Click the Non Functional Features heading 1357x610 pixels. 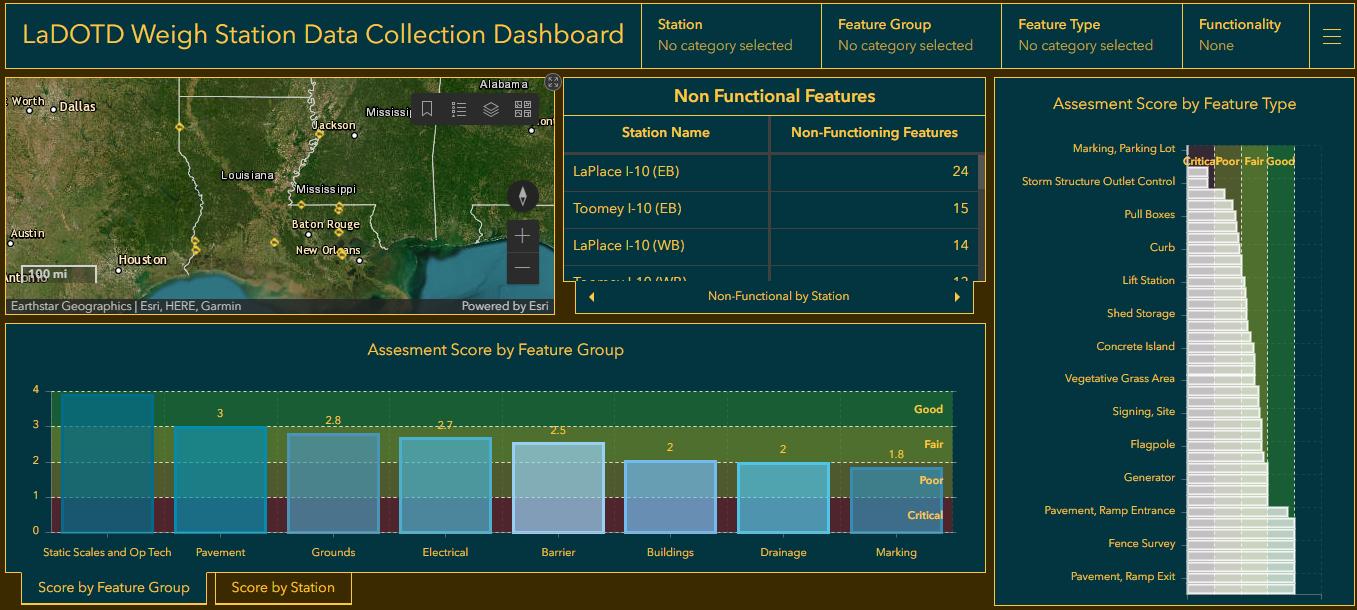pyautogui.click(x=775, y=96)
